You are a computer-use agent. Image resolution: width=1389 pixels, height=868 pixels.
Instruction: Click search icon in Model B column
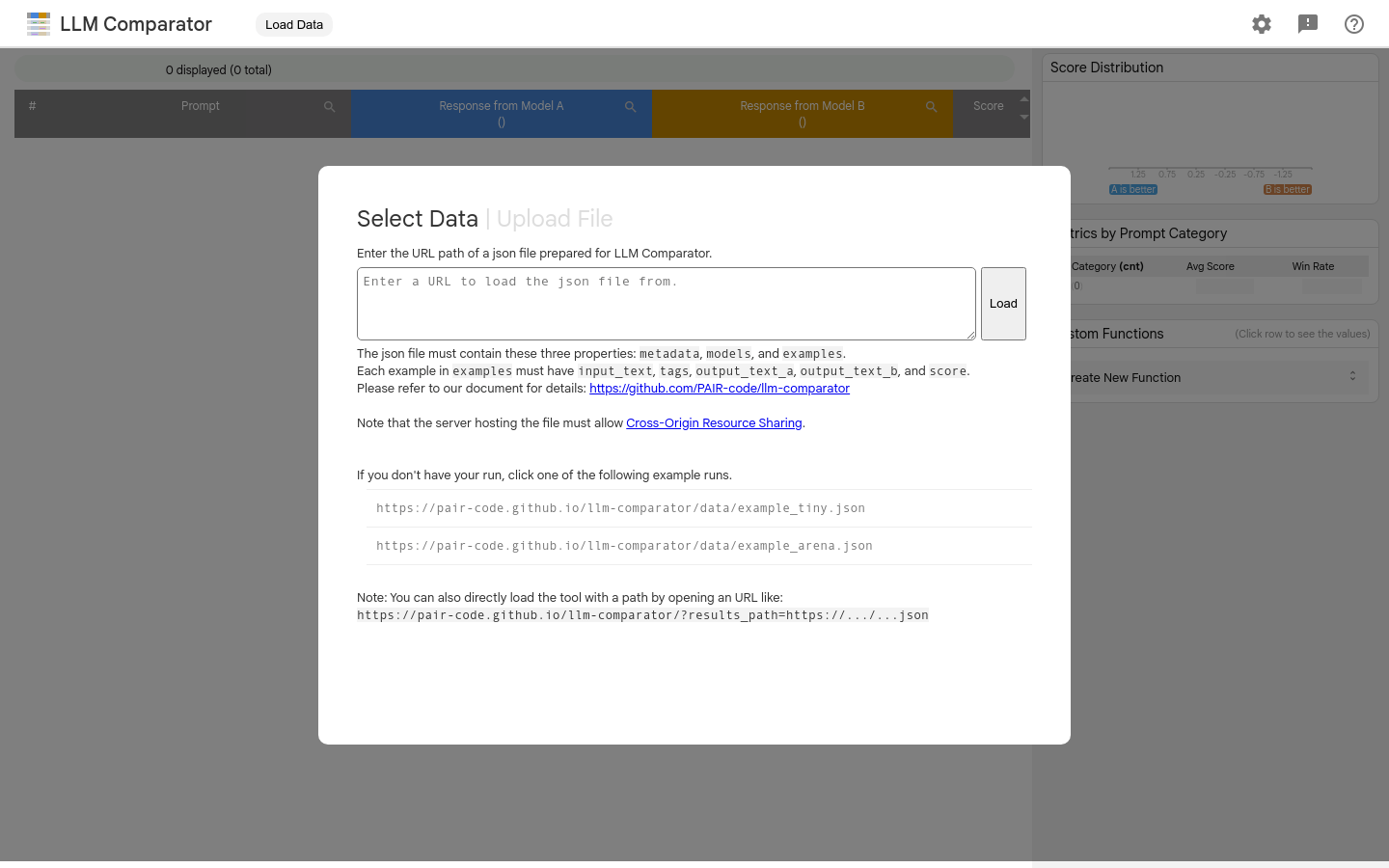[x=932, y=107]
